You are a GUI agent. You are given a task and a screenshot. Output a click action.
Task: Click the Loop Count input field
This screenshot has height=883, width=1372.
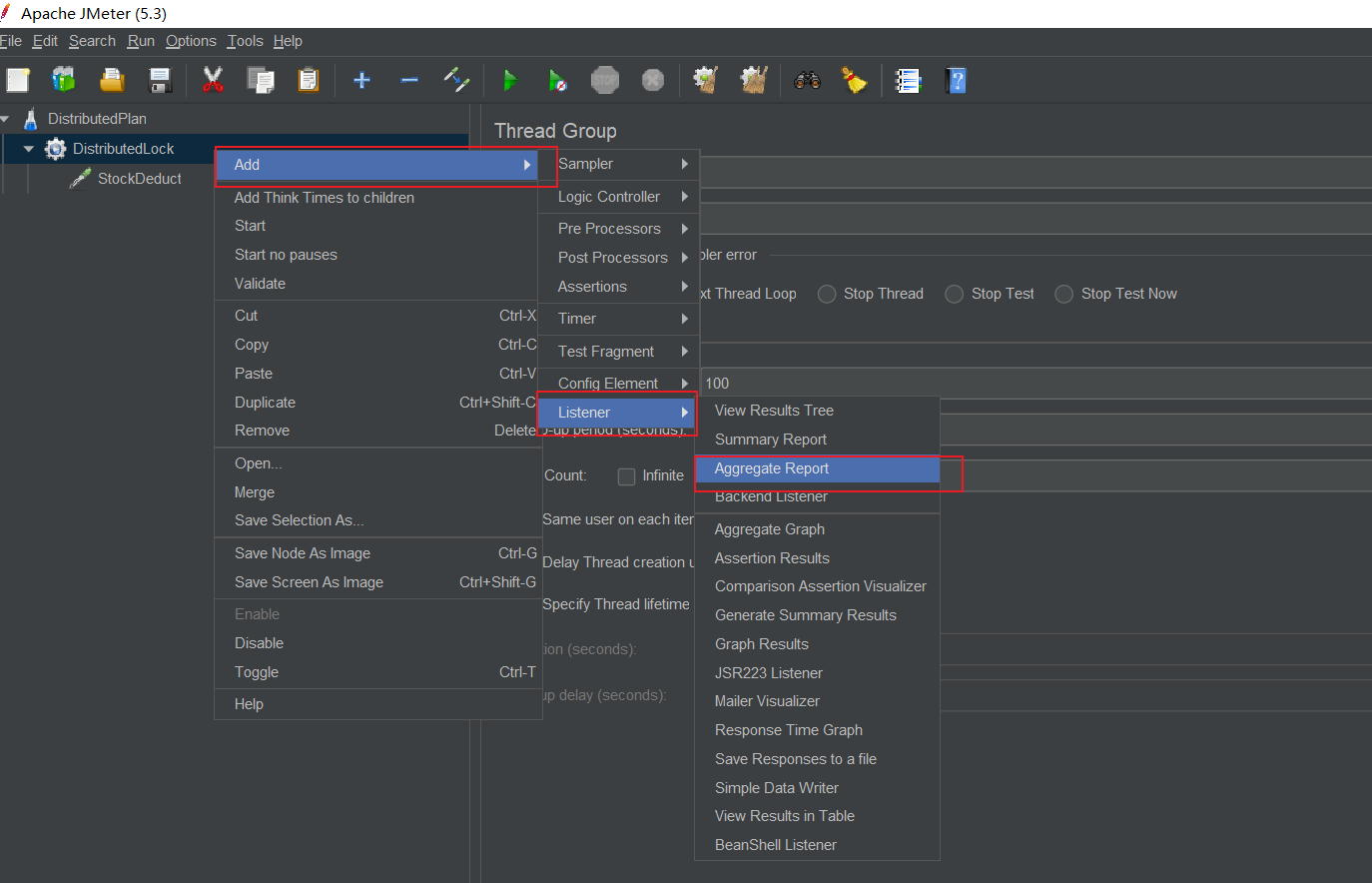point(1156,475)
